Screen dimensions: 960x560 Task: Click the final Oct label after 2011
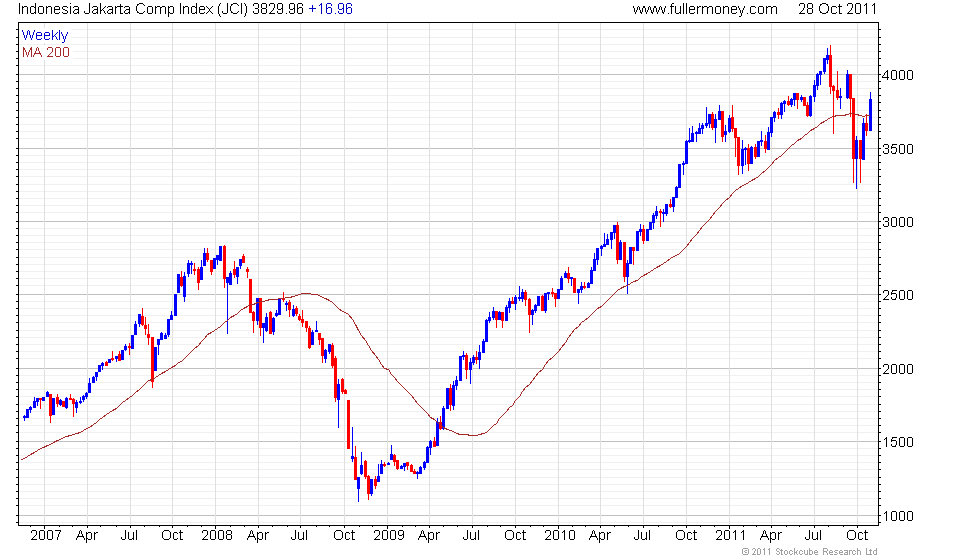tap(857, 536)
